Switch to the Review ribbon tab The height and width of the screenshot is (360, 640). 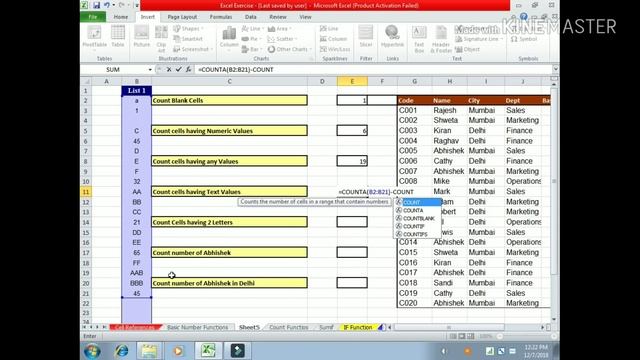[278, 17]
